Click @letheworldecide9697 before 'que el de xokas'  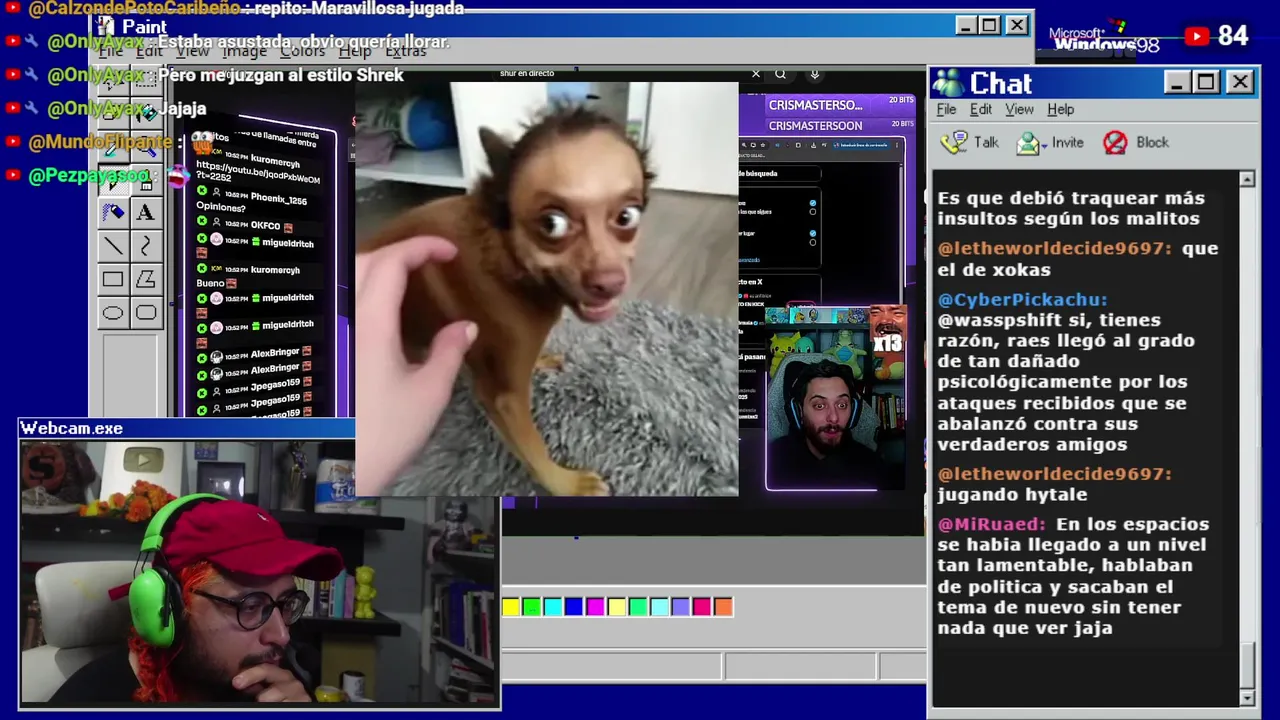[1054, 249]
